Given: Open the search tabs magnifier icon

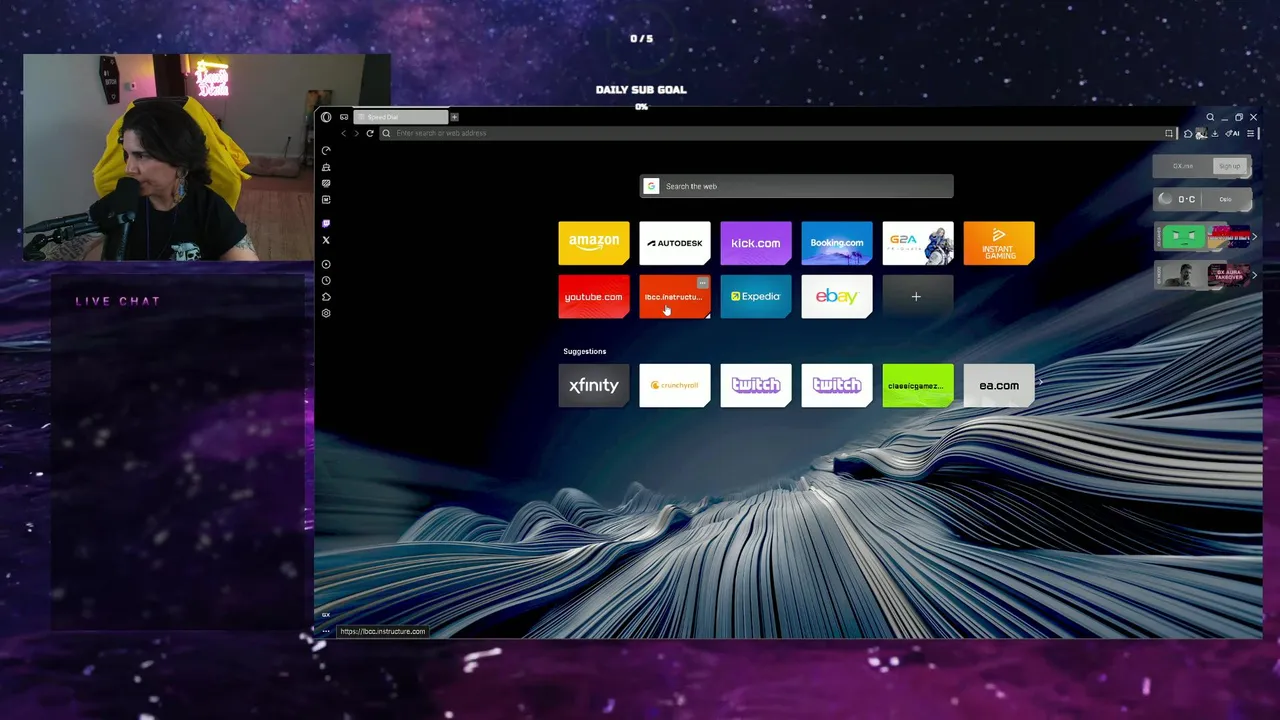Looking at the screenshot, I should click(x=1210, y=117).
